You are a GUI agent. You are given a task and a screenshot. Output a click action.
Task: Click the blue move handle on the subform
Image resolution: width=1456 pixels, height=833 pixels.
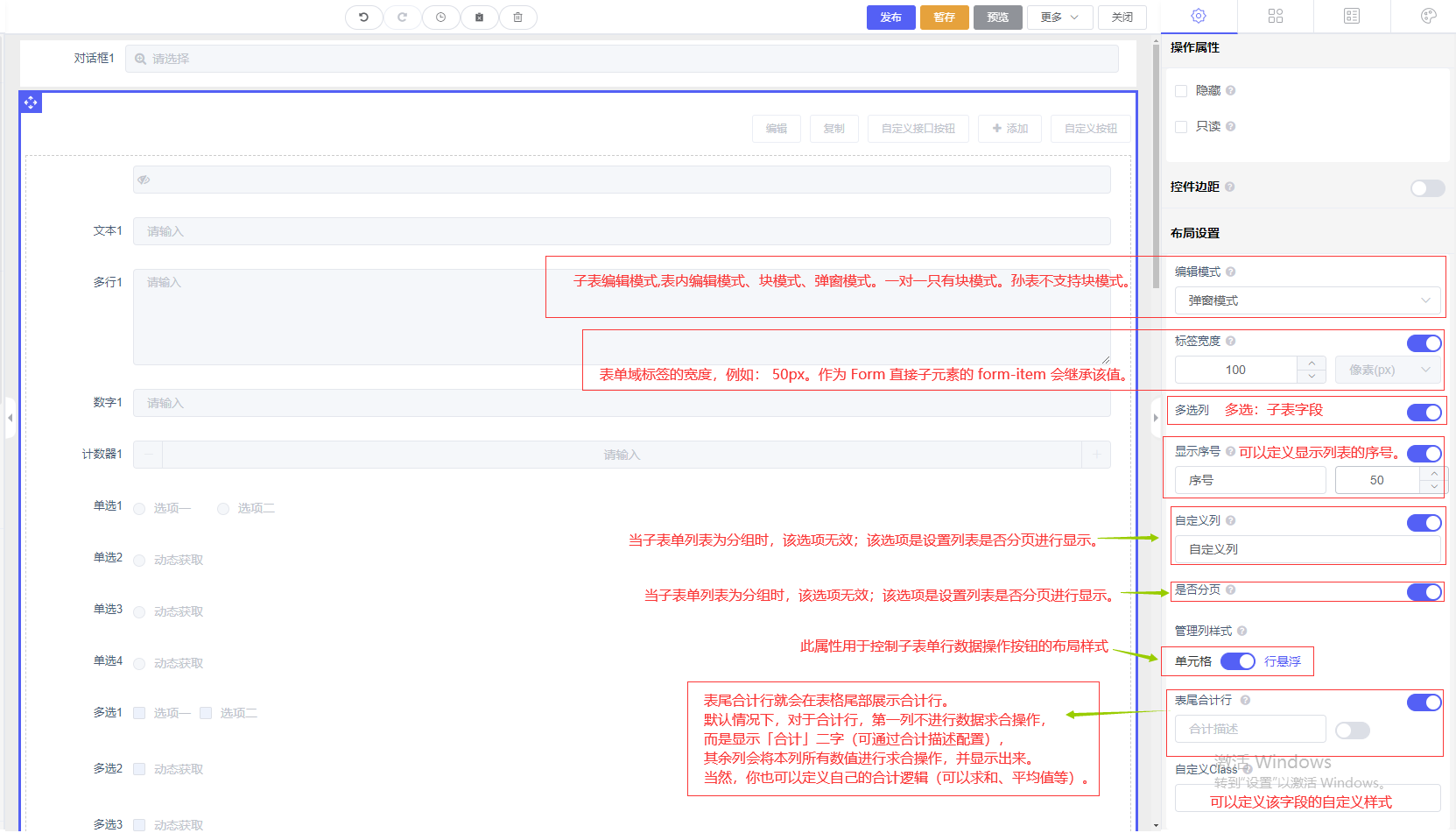[31, 102]
